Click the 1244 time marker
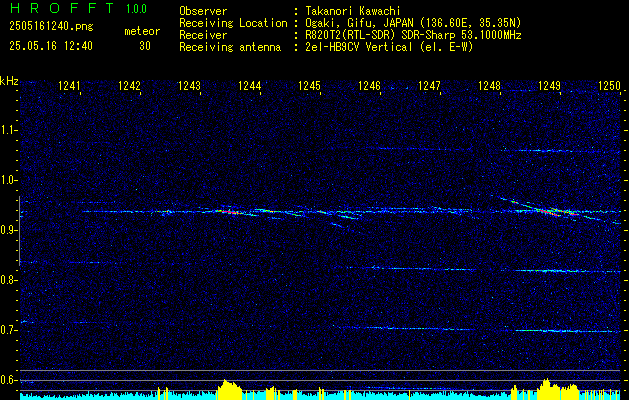Screen dimensions: 629x400 click(250, 86)
